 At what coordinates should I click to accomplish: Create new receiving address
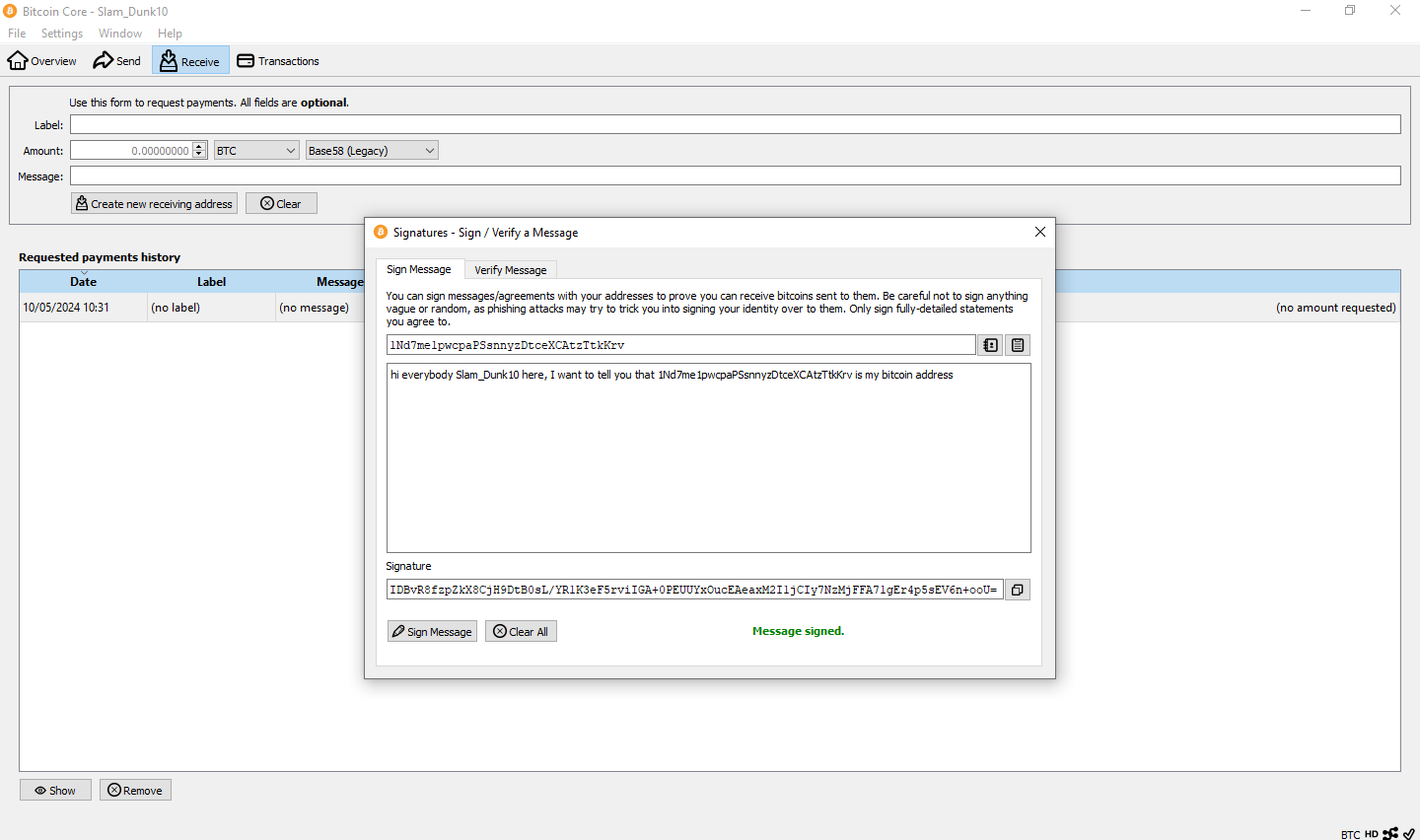click(154, 203)
